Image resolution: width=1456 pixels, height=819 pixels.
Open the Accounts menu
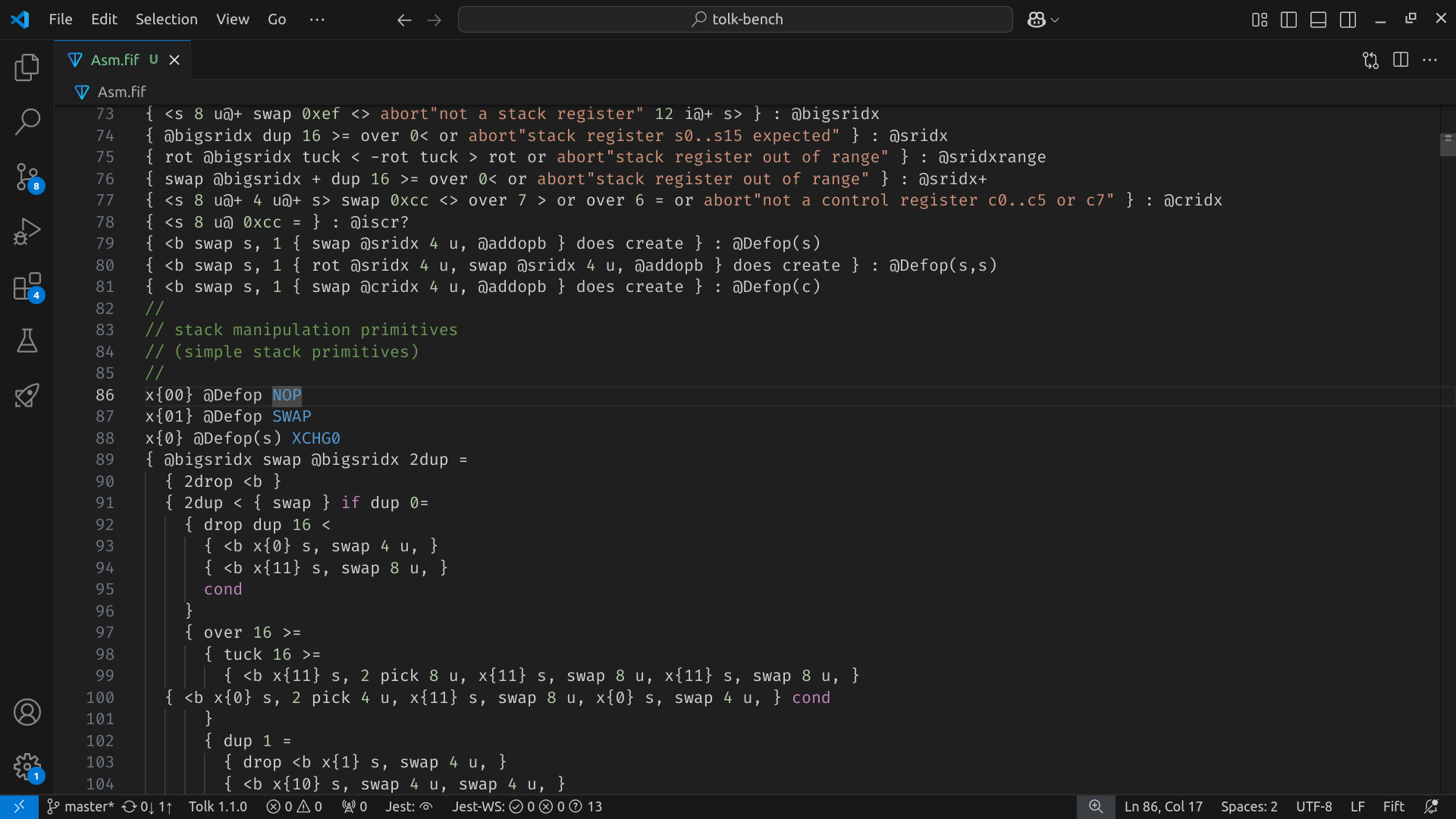(27, 712)
